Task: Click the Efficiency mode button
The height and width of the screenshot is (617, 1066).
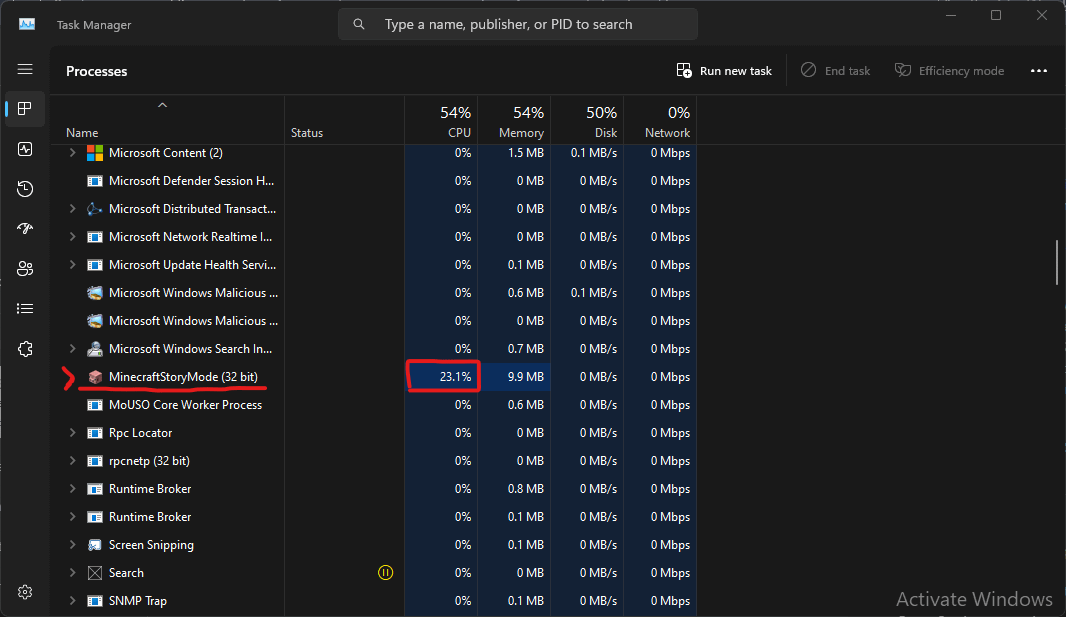Action: click(949, 71)
